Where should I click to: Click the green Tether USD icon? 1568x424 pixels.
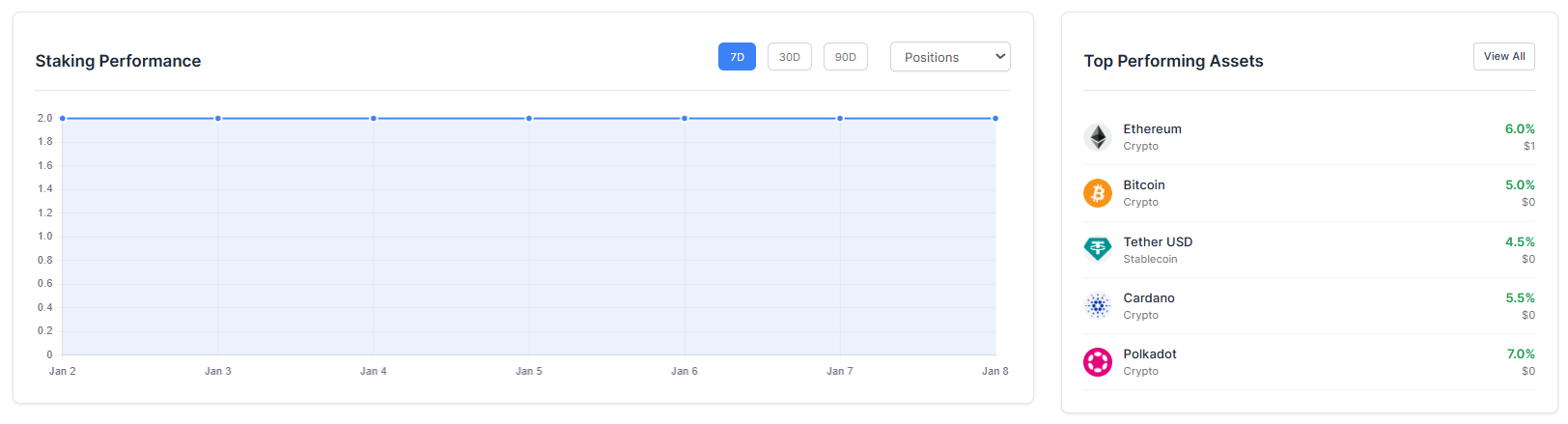(x=1098, y=250)
